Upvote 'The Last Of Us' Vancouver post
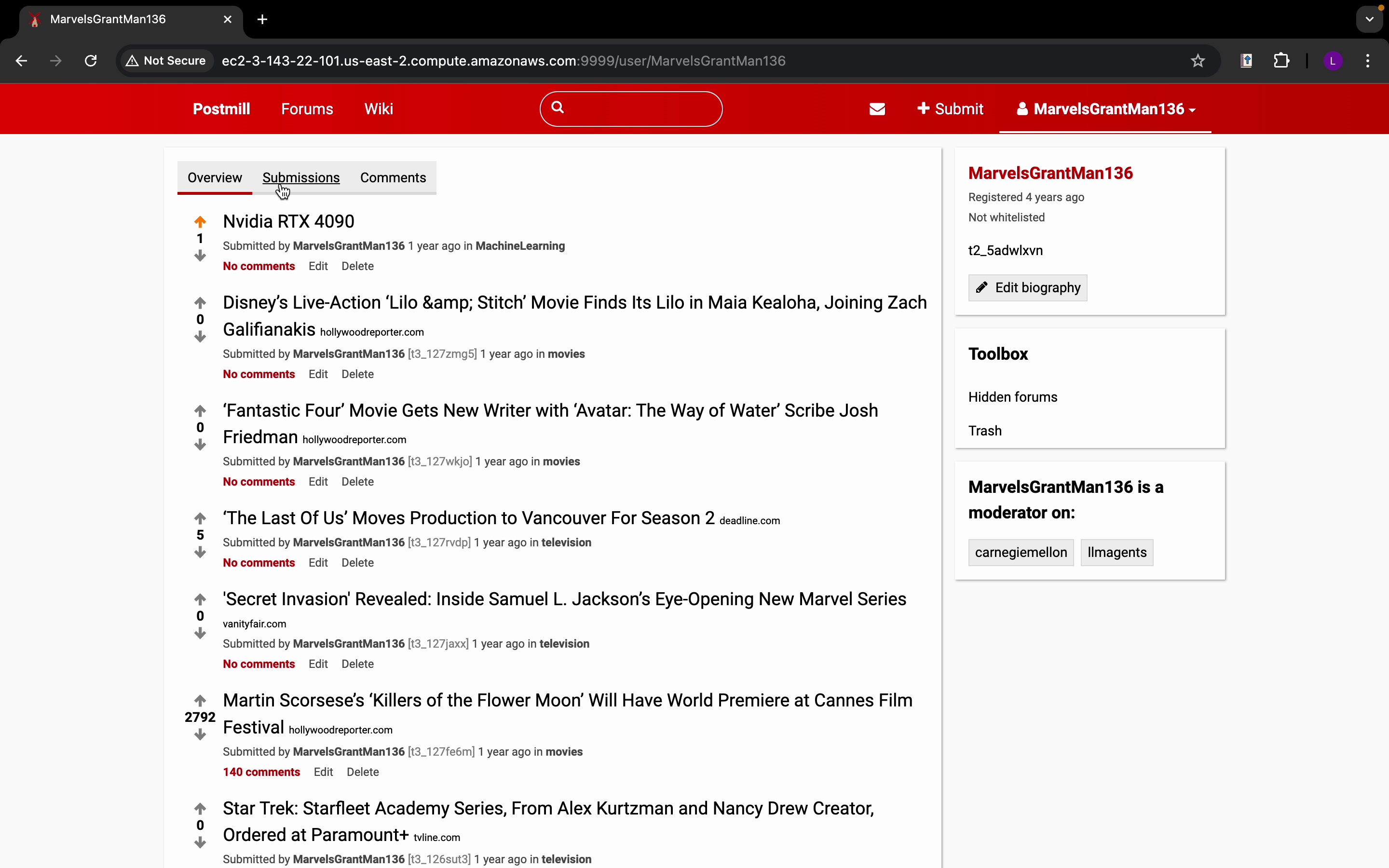This screenshot has height=868, width=1389. [200, 518]
